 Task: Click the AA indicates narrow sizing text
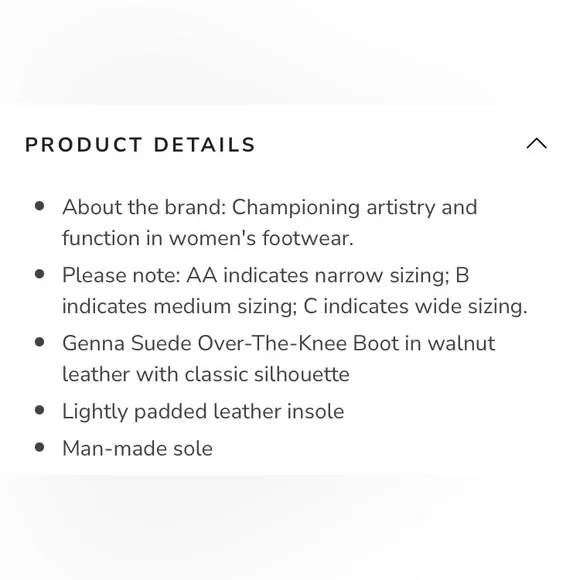tap(318, 276)
